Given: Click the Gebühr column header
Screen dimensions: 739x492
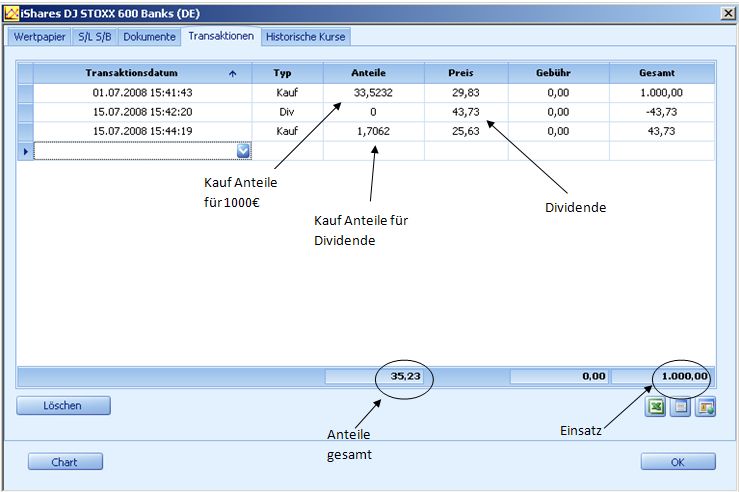Looking at the screenshot, I should tap(558, 73).
